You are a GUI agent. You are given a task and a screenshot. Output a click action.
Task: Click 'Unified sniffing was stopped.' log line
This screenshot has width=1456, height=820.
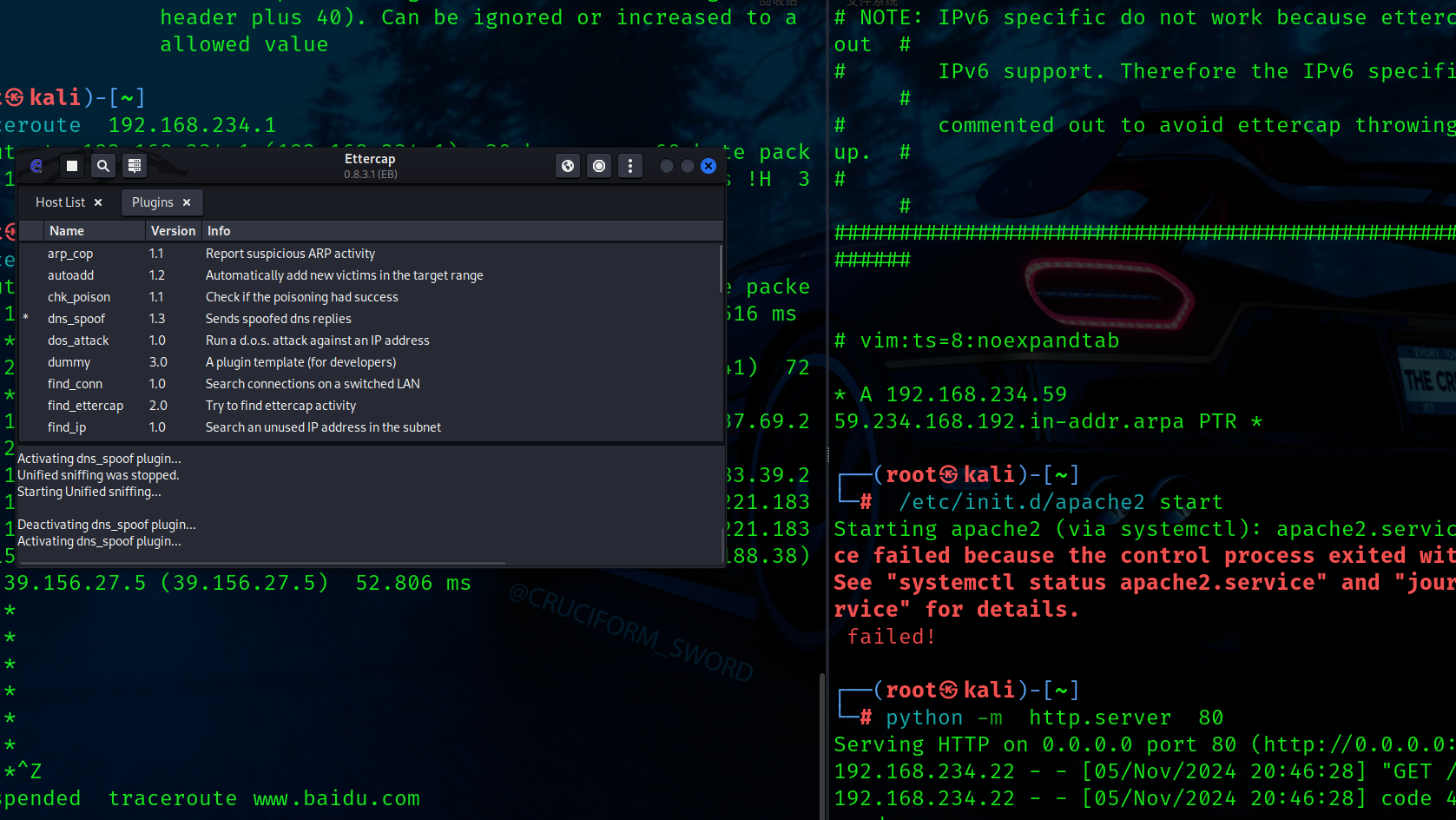[98, 475]
